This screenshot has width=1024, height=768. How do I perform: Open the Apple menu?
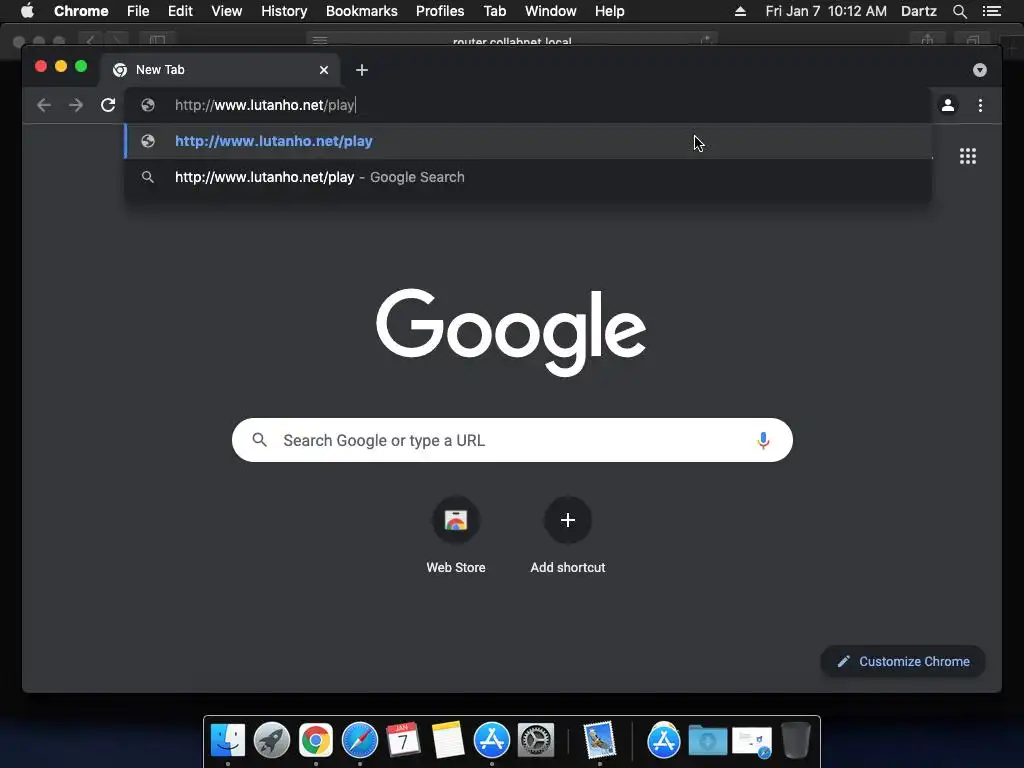(27, 11)
